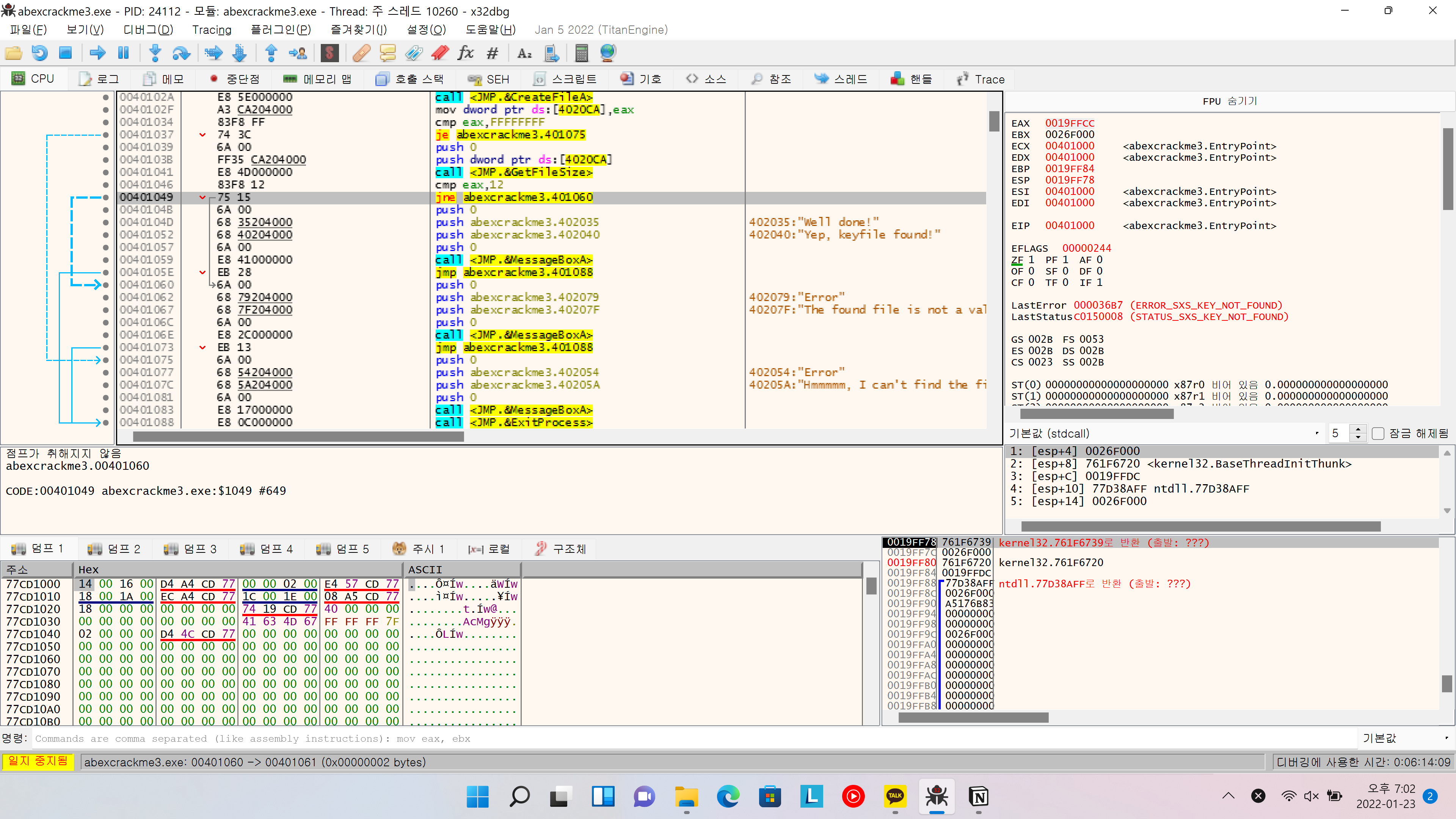The width and height of the screenshot is (1456, 819).
Task: Toggle breakpoint bullet at address 00401034
Action: 106,122
